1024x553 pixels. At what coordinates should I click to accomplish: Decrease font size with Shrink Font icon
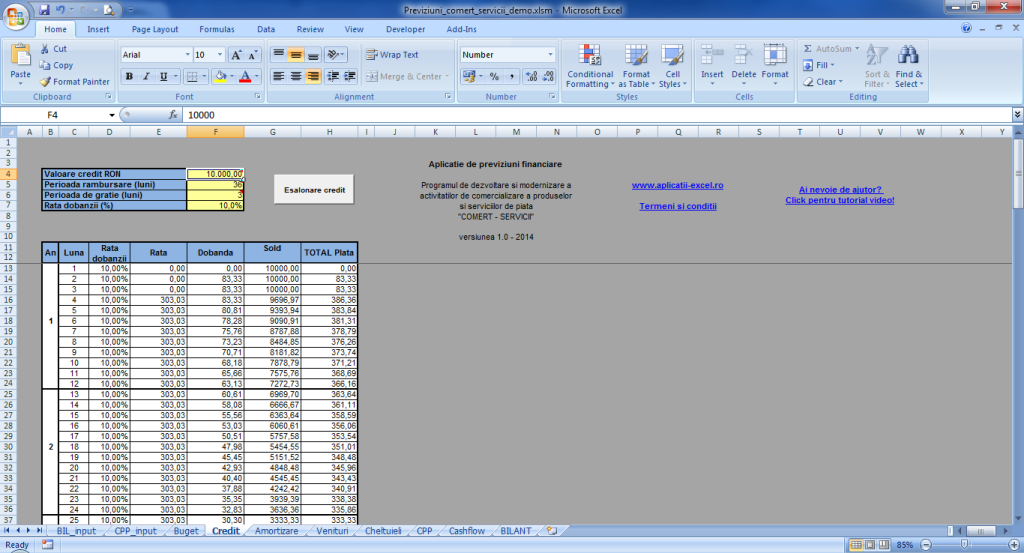click(253, 55)
